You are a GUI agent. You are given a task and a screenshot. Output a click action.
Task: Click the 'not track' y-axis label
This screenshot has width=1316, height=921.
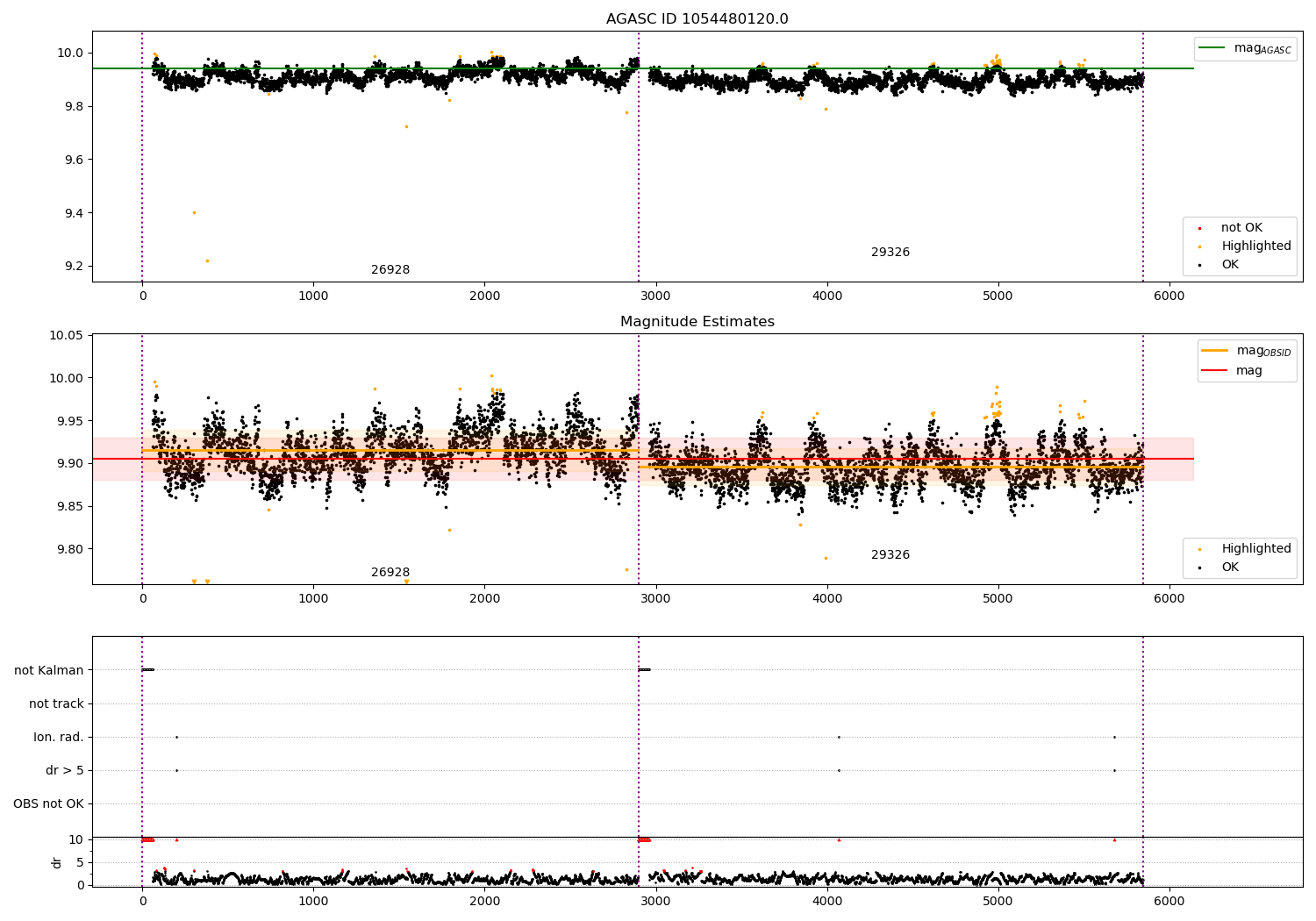click(x=56, y=704)
